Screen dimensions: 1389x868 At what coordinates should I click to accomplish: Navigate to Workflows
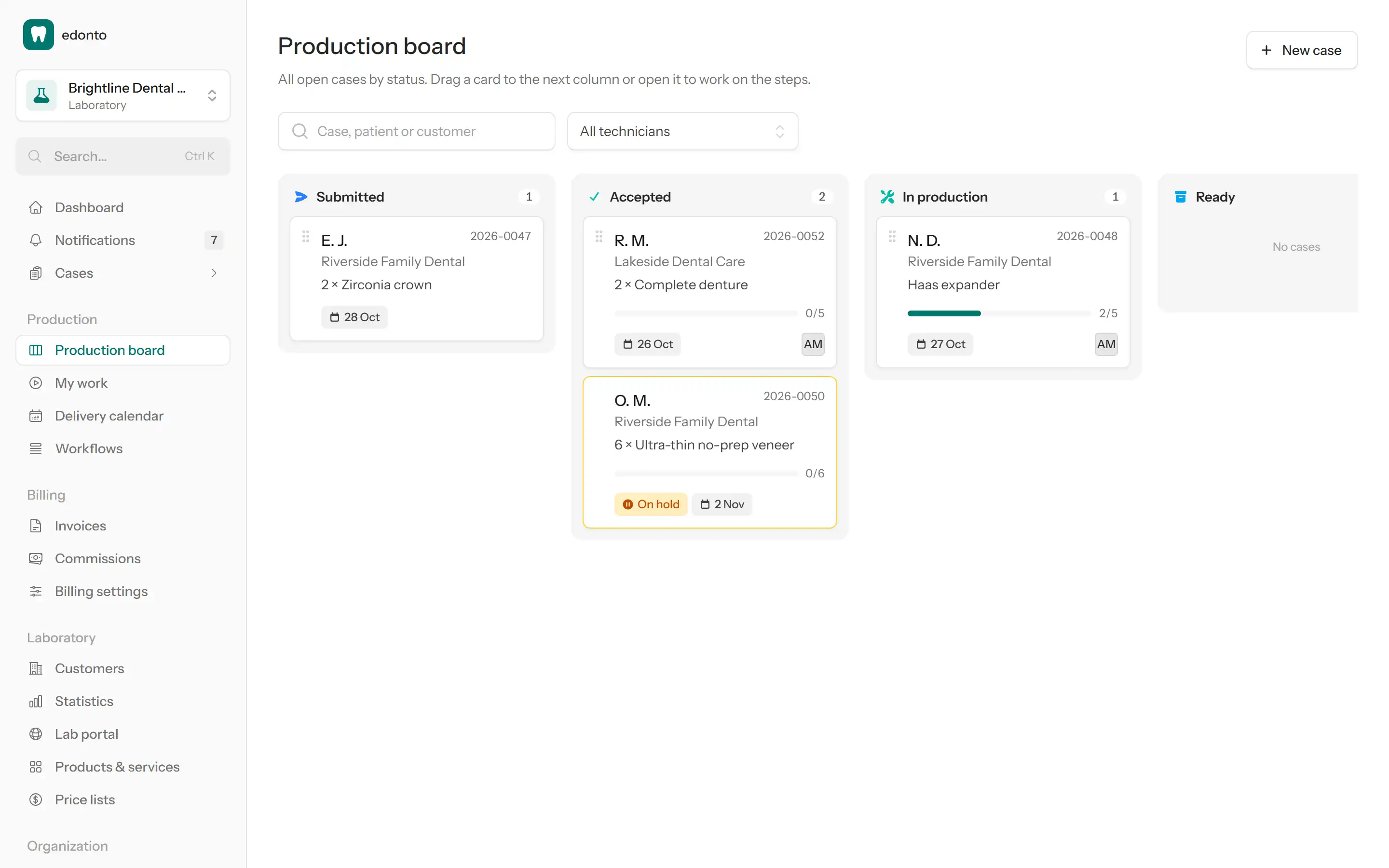coord(123,448)
